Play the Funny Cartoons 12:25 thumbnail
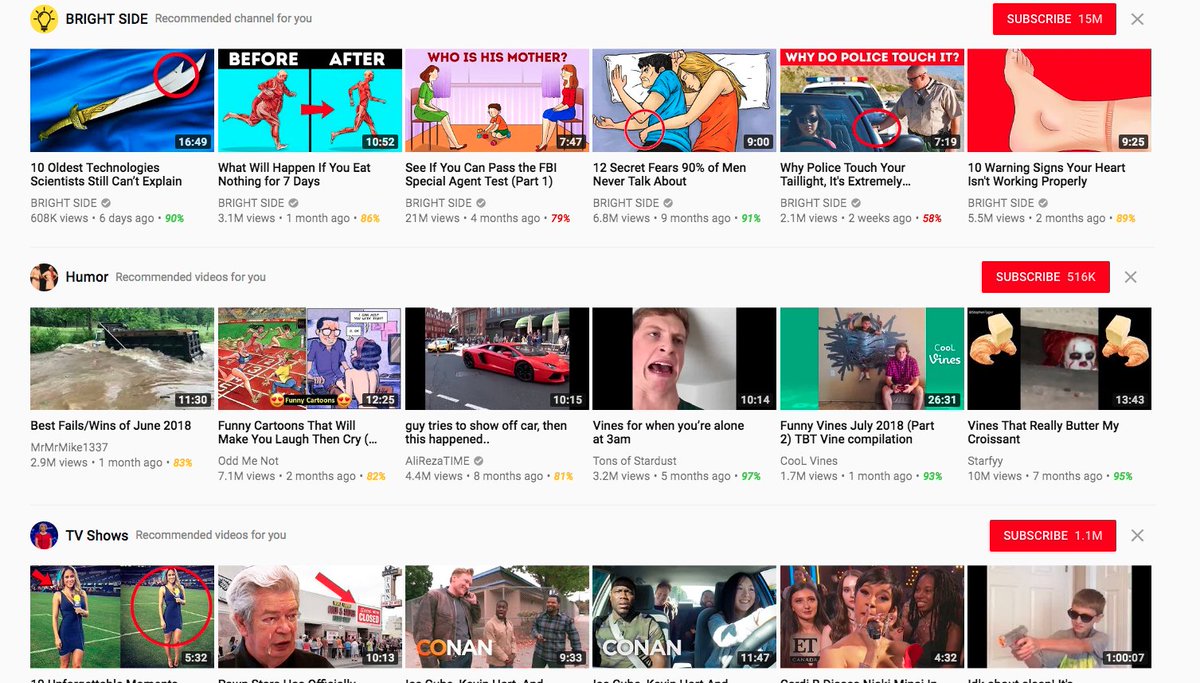The image size is (1200, 683). click(x=310, y=359)
